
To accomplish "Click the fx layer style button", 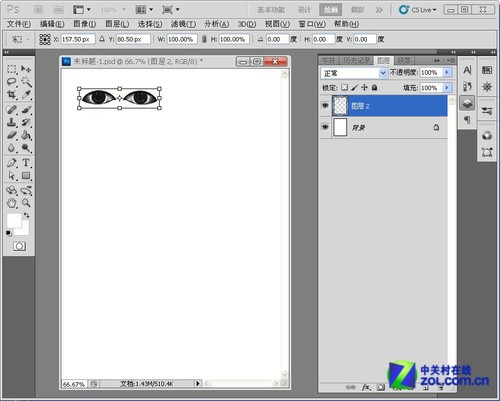I will 366,387.
